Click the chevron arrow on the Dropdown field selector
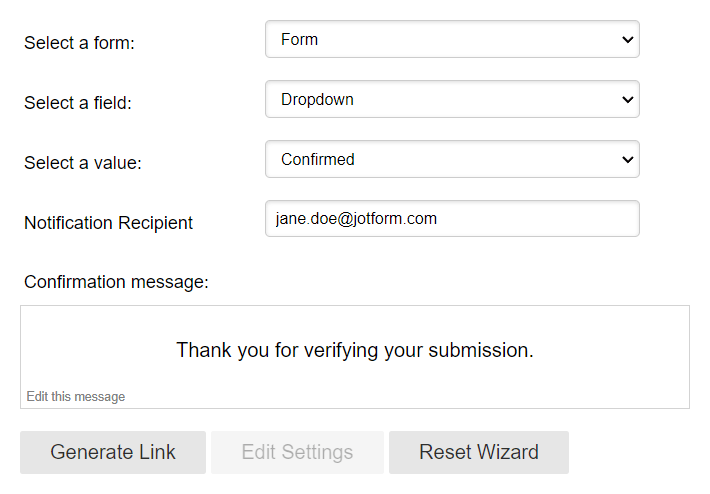 (627, 100)
